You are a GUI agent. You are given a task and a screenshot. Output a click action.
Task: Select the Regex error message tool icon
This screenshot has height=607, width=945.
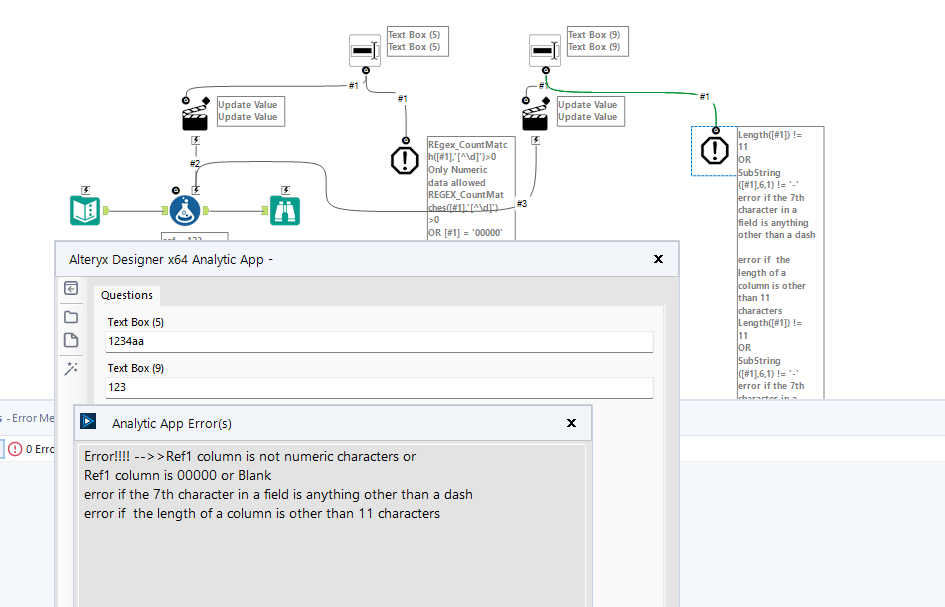405,160
